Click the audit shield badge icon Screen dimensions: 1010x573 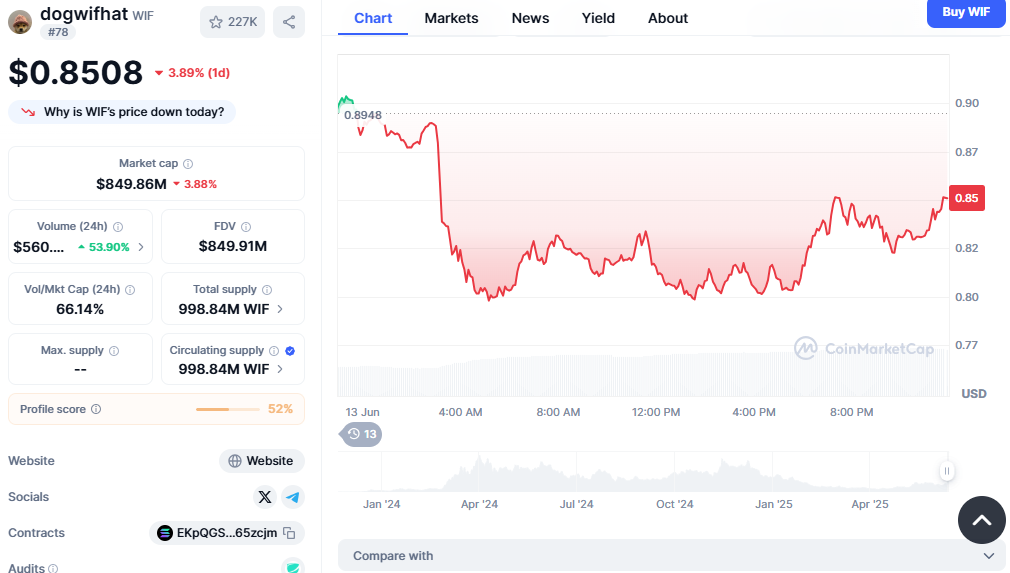293,567
